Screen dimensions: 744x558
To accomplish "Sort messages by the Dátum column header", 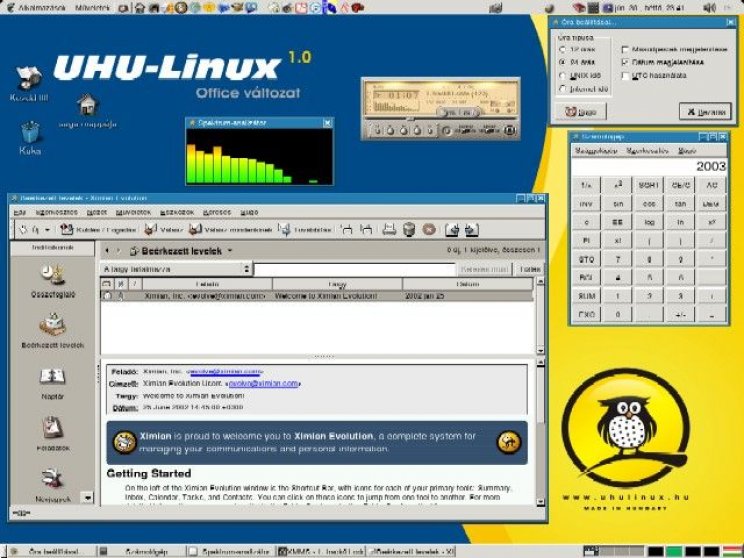I will (467, 284).
